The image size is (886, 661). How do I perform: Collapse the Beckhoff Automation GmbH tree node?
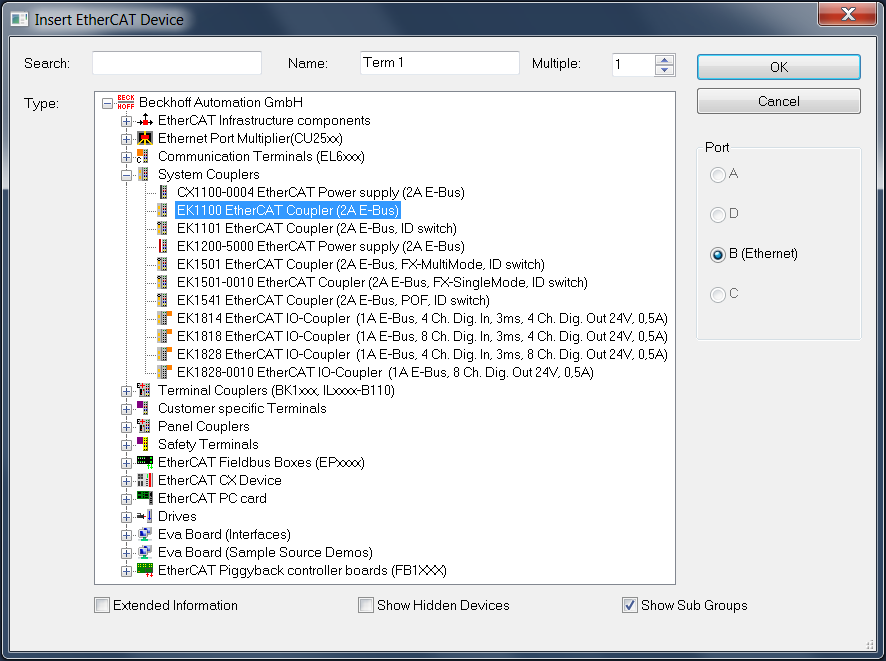click(x=107, y=103)
